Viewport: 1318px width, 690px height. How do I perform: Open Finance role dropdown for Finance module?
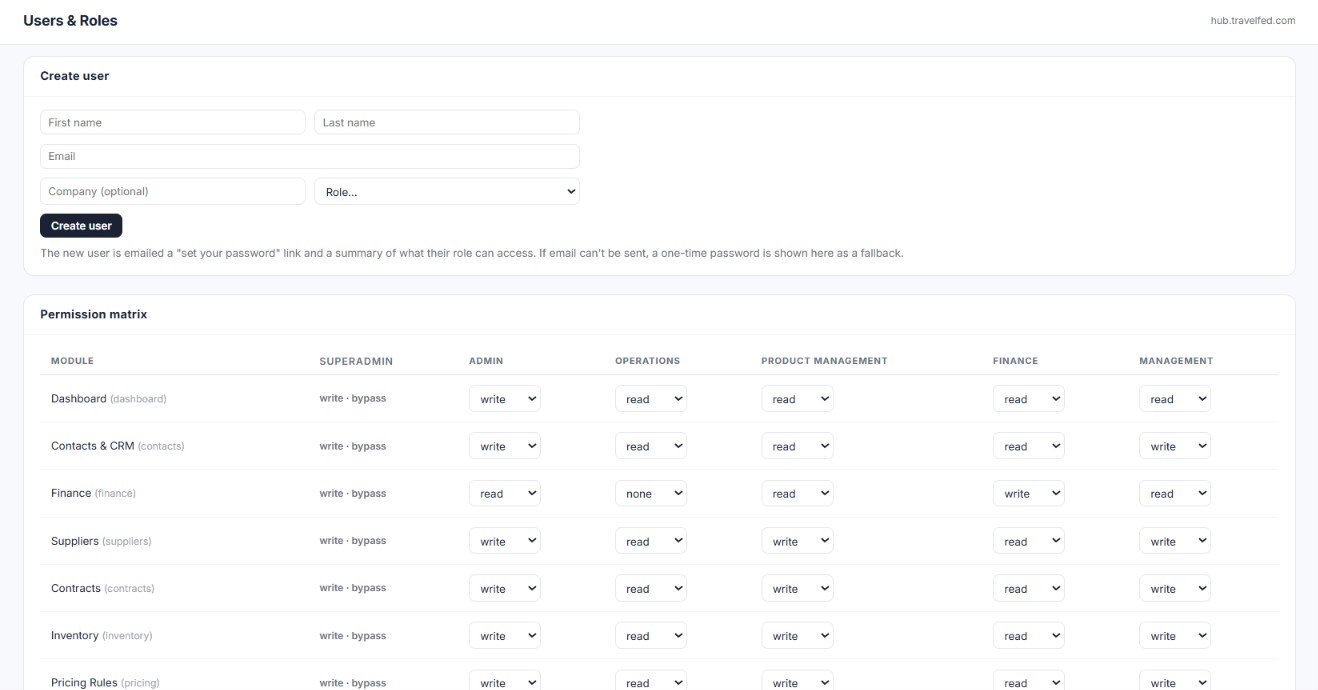pos(1029,493)
